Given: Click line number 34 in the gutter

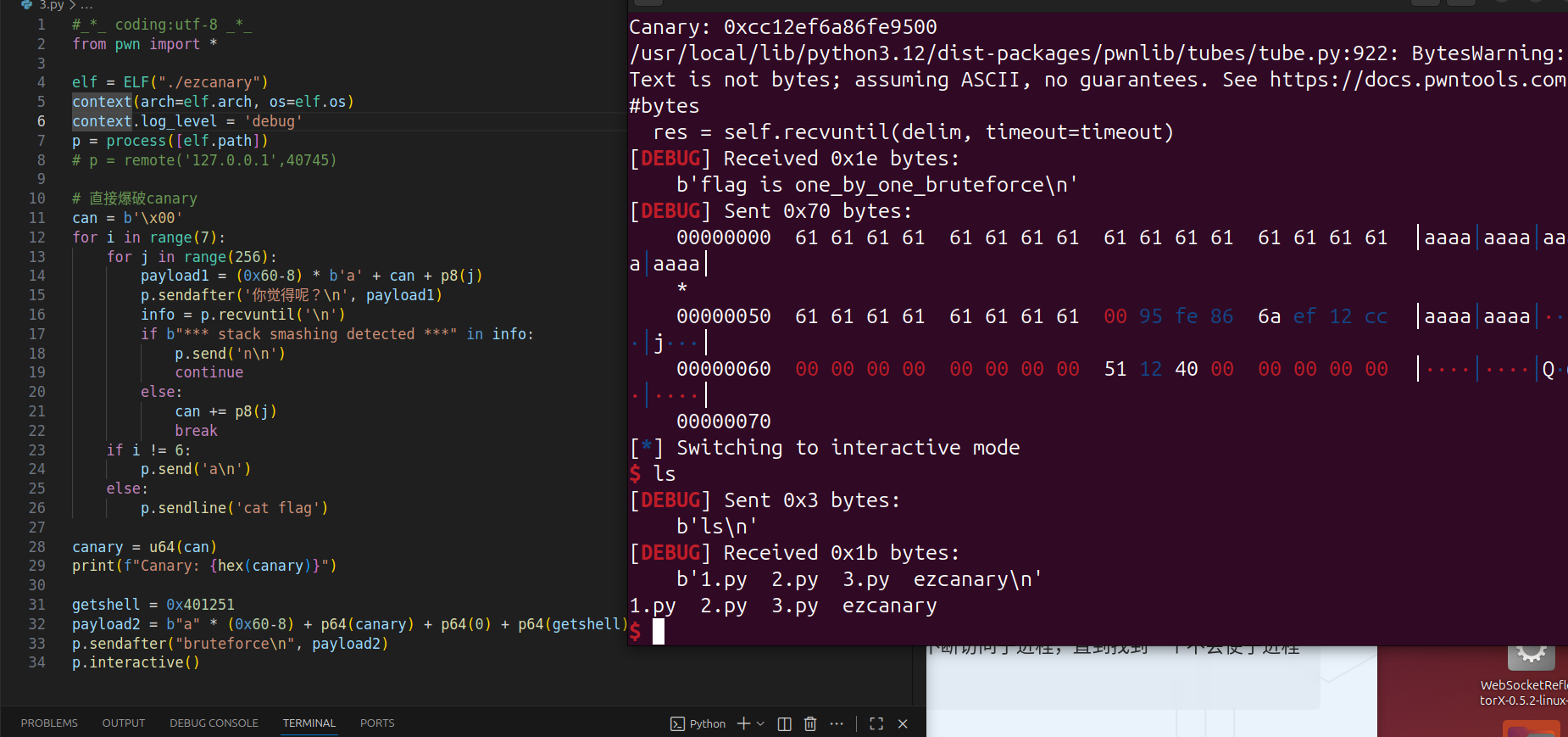Looking at the screenshot, I should tap(36, 662).
